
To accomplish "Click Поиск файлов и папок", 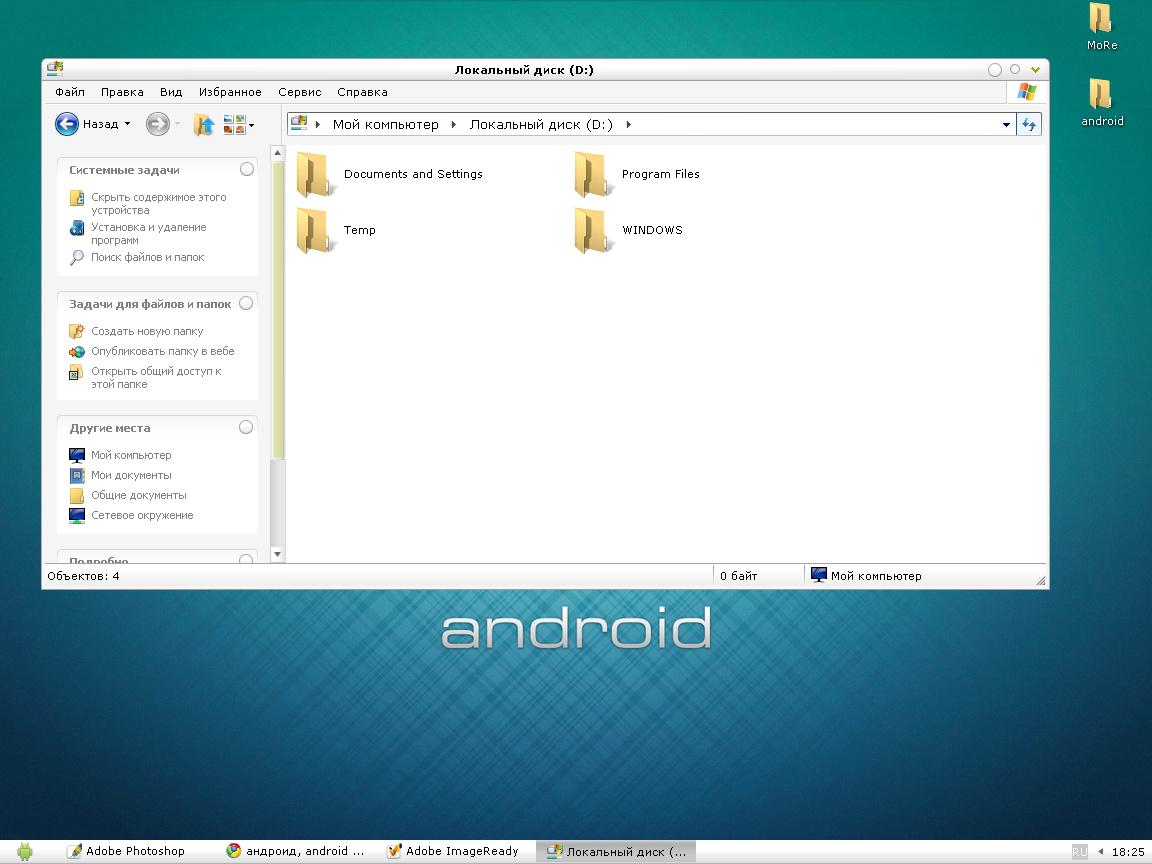I will (x=137, y=257).
